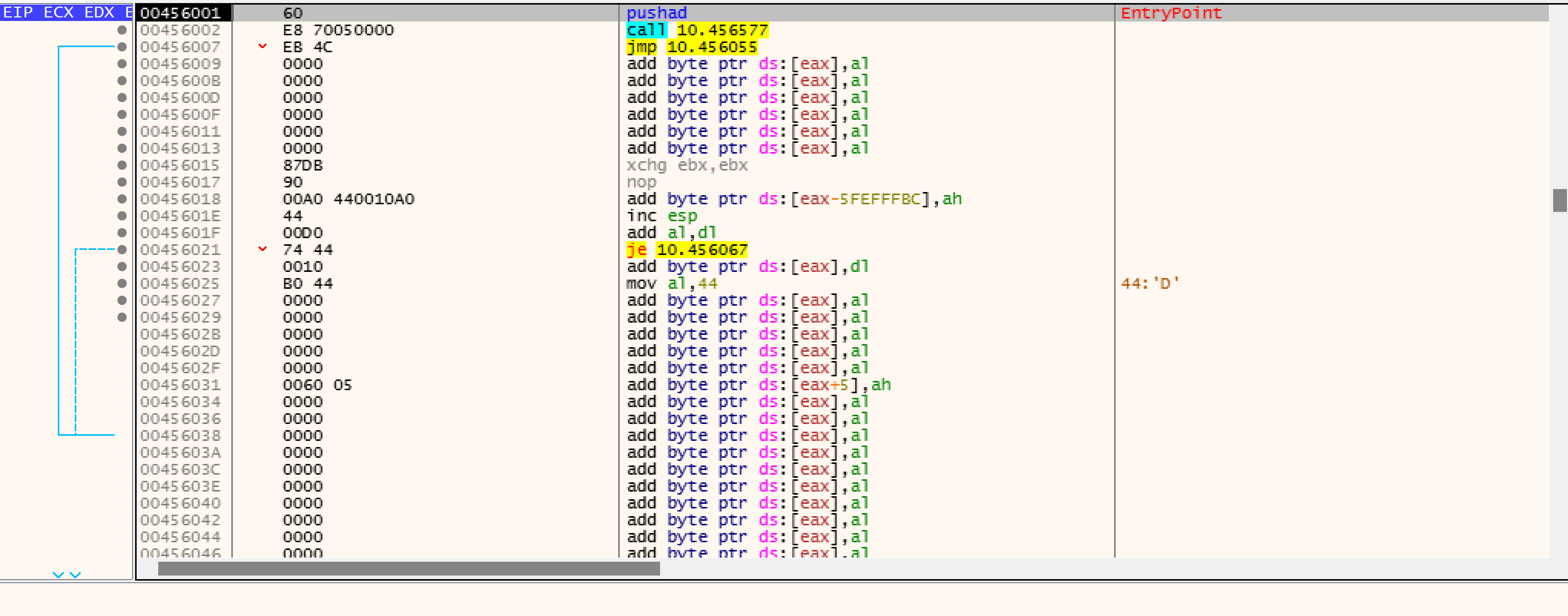The width and height of the screenshot is (1568, 616).
Task: Toggle breakpoint dot beside address 00456021
Action: tap(122, 250)
